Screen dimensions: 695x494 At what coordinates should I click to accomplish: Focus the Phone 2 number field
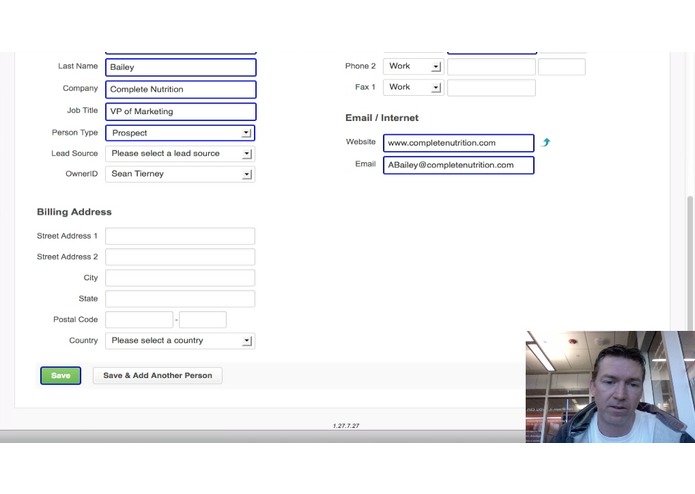[x=491, y=67]
